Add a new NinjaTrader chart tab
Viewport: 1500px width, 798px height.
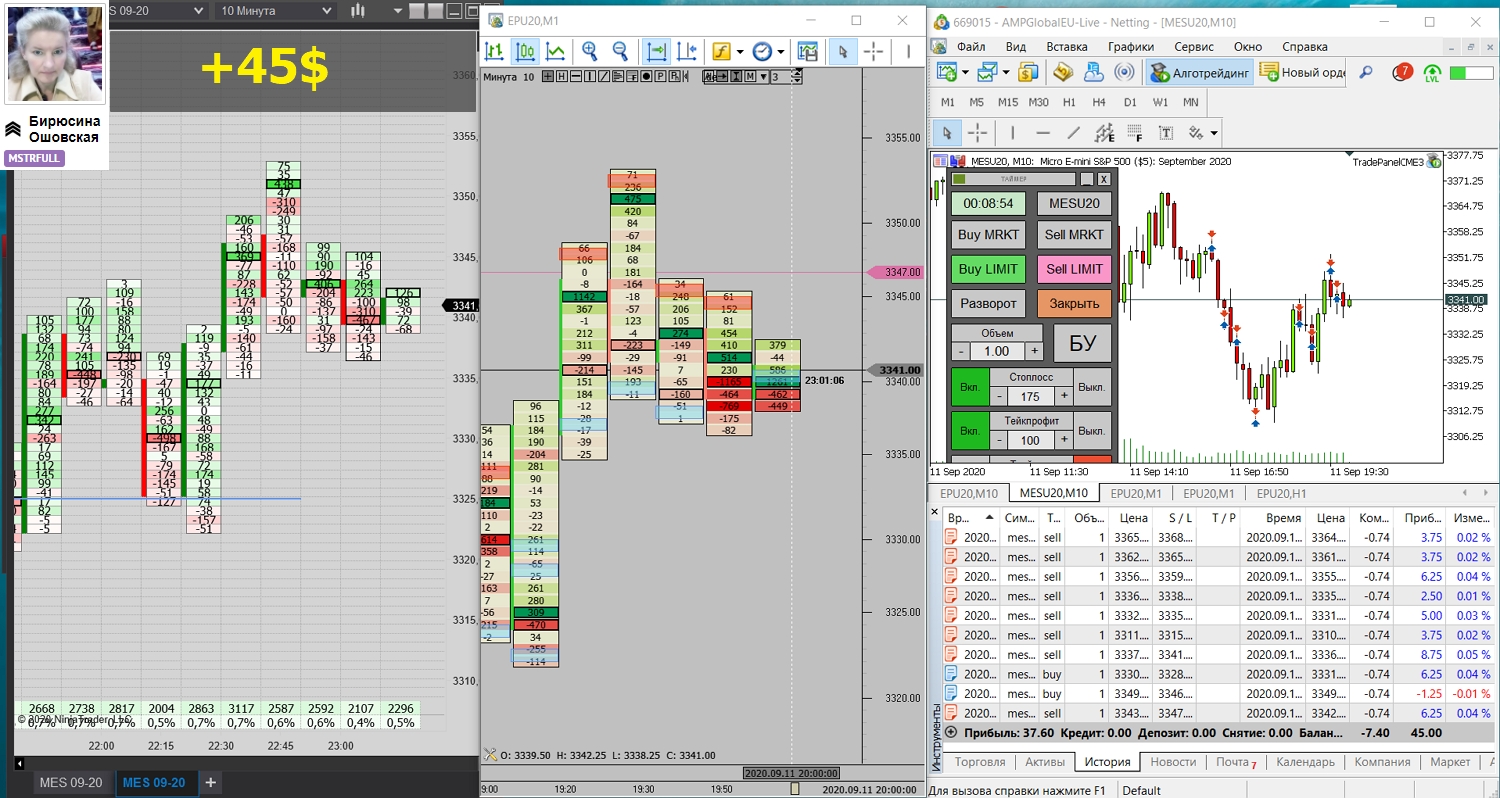pyautogui.click(x=210, y=783)
